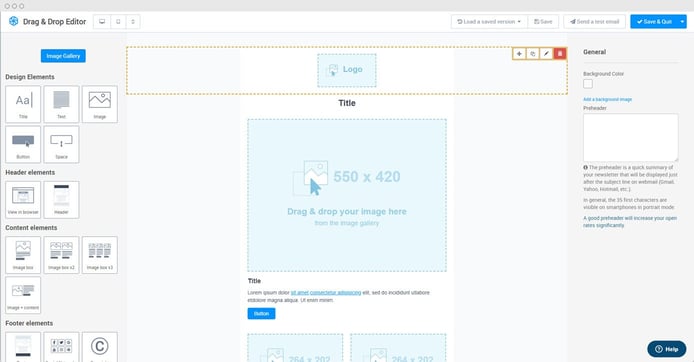Click Add a background image link

pos(607,100)
